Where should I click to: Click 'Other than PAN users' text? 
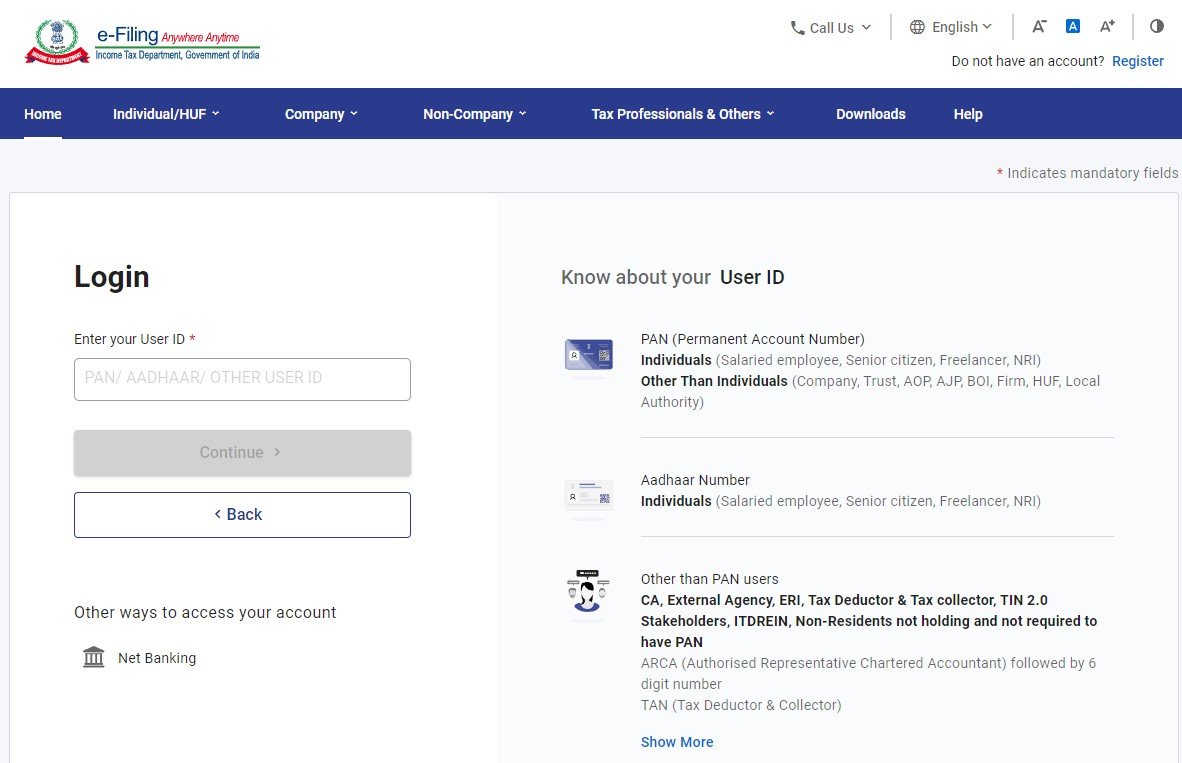709,579
